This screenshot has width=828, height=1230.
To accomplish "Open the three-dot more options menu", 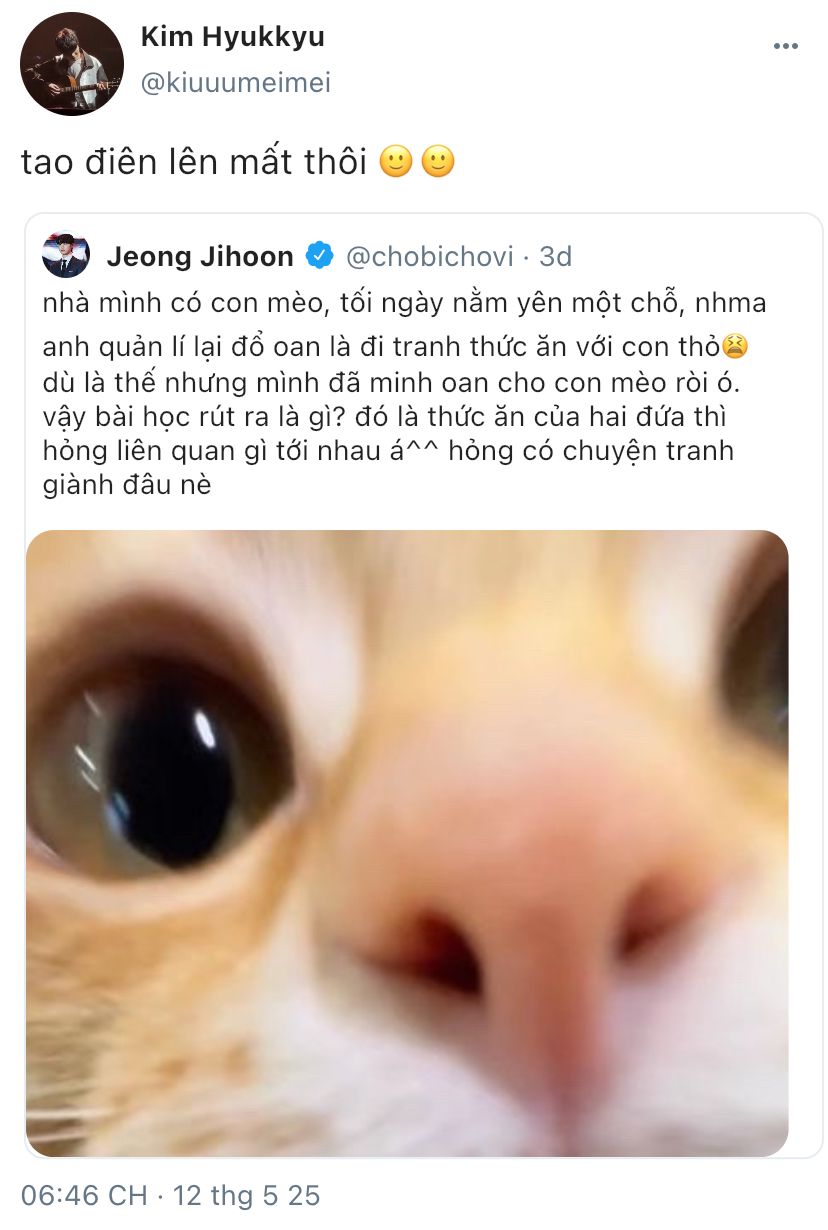I will pos(786,46).
